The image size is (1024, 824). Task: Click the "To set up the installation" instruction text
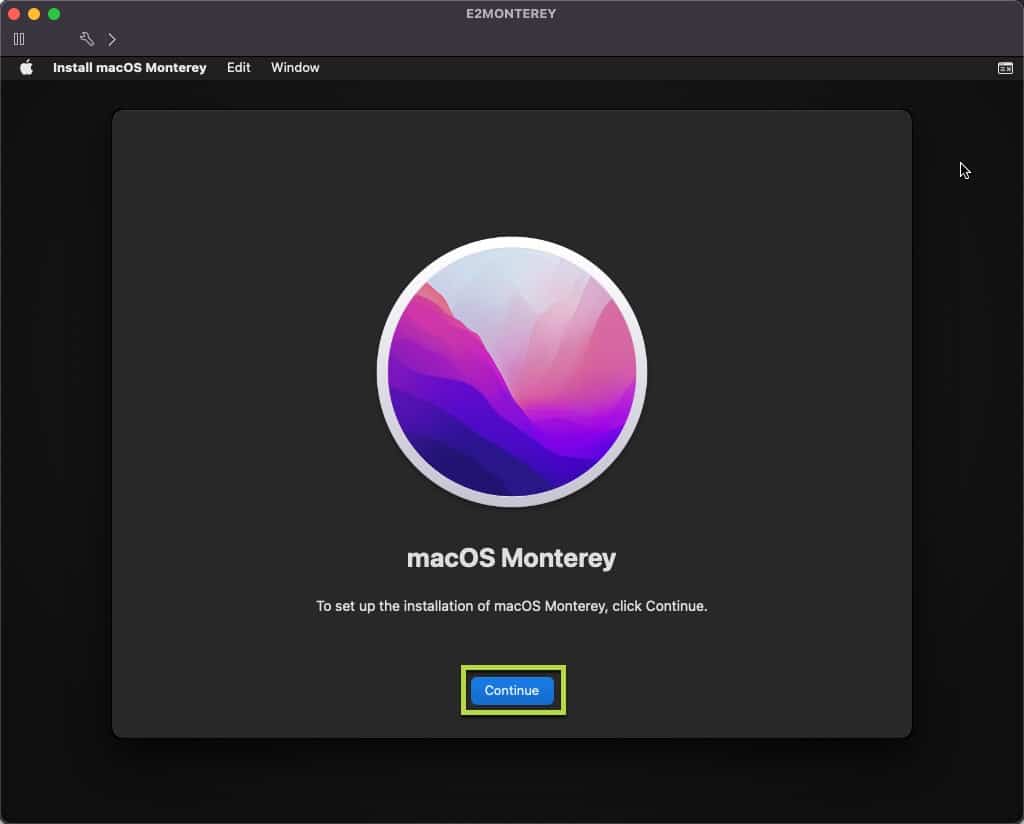(x=511, y=607)
